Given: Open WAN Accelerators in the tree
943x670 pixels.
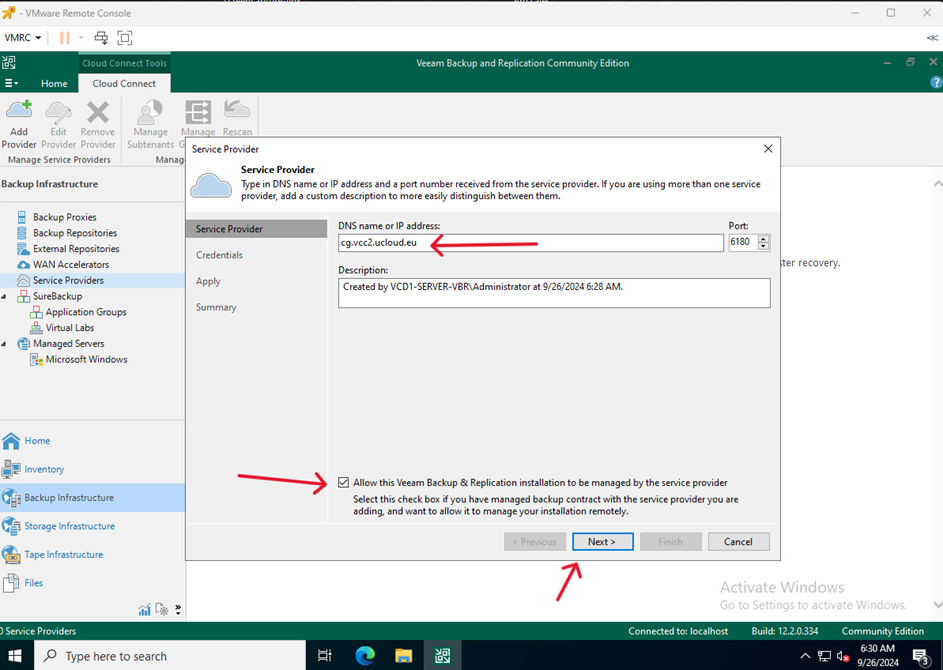Looking at the screenshot, I should [70, 265].
